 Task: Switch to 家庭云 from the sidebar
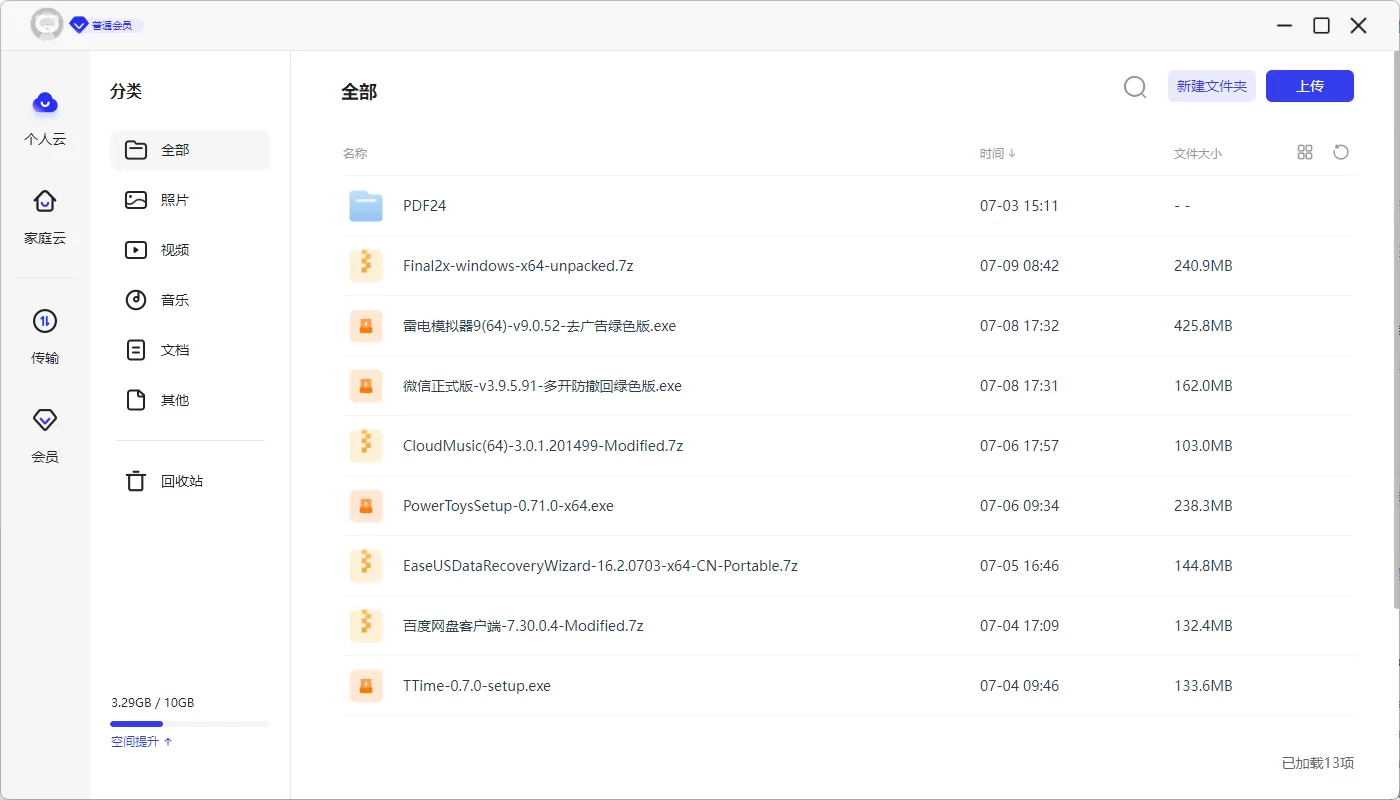(44, 216)
